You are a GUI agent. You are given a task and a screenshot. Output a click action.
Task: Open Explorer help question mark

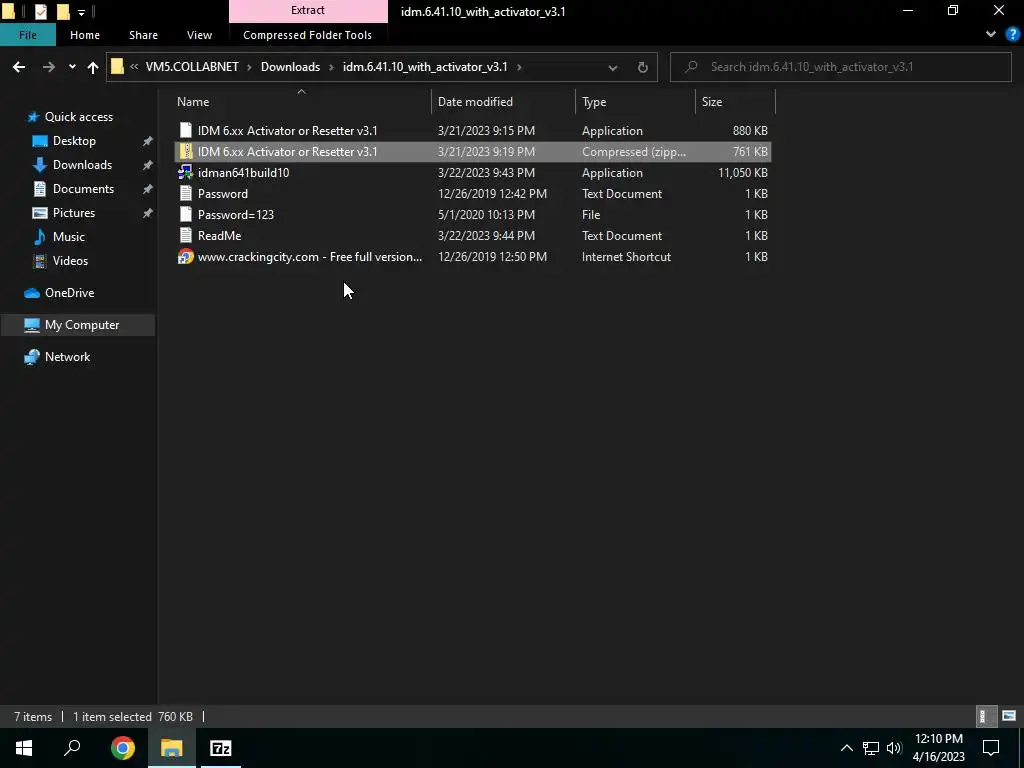pyautogui.click(x=1013, y=34)
